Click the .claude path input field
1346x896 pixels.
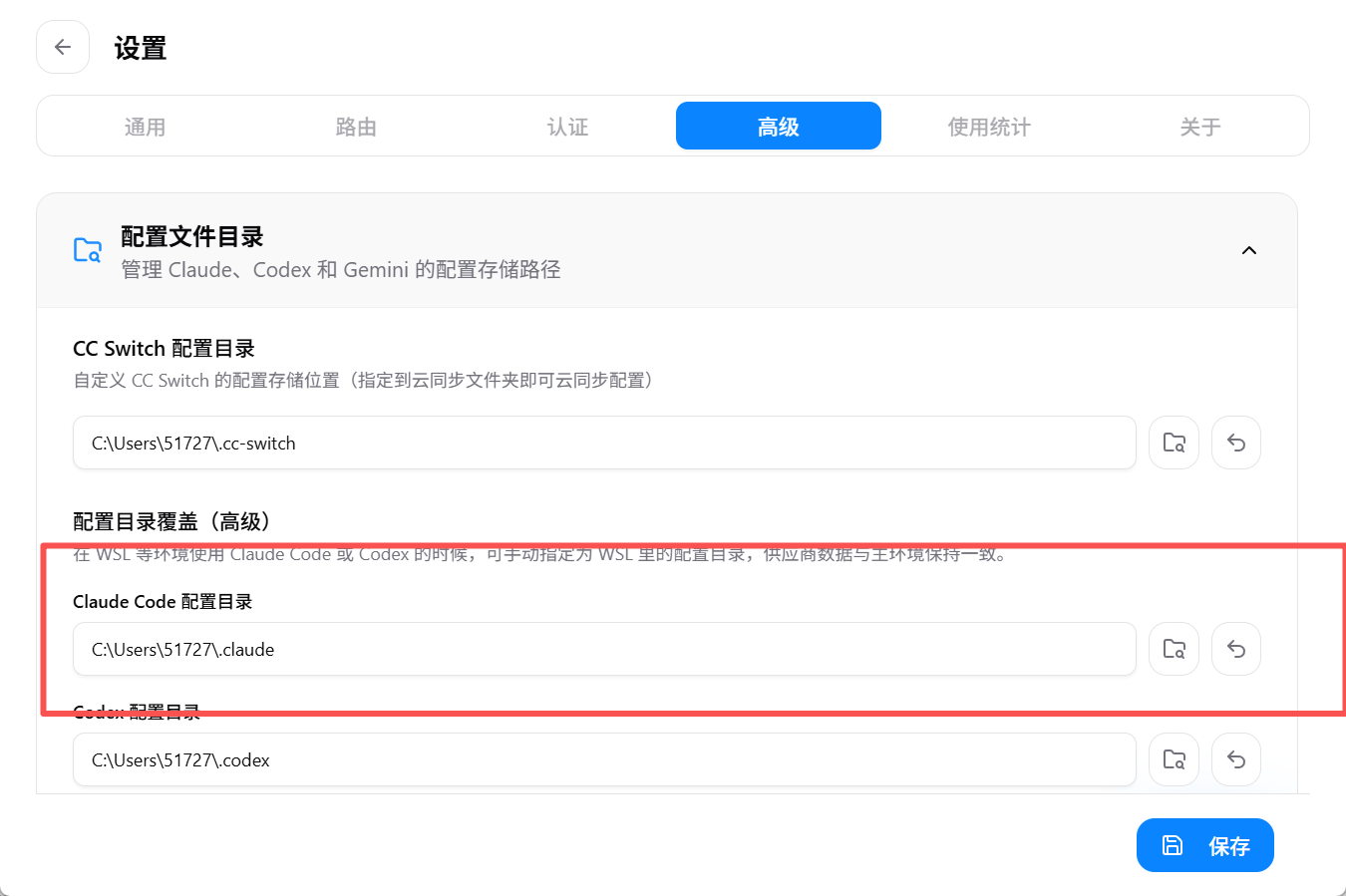pos(604,649)
